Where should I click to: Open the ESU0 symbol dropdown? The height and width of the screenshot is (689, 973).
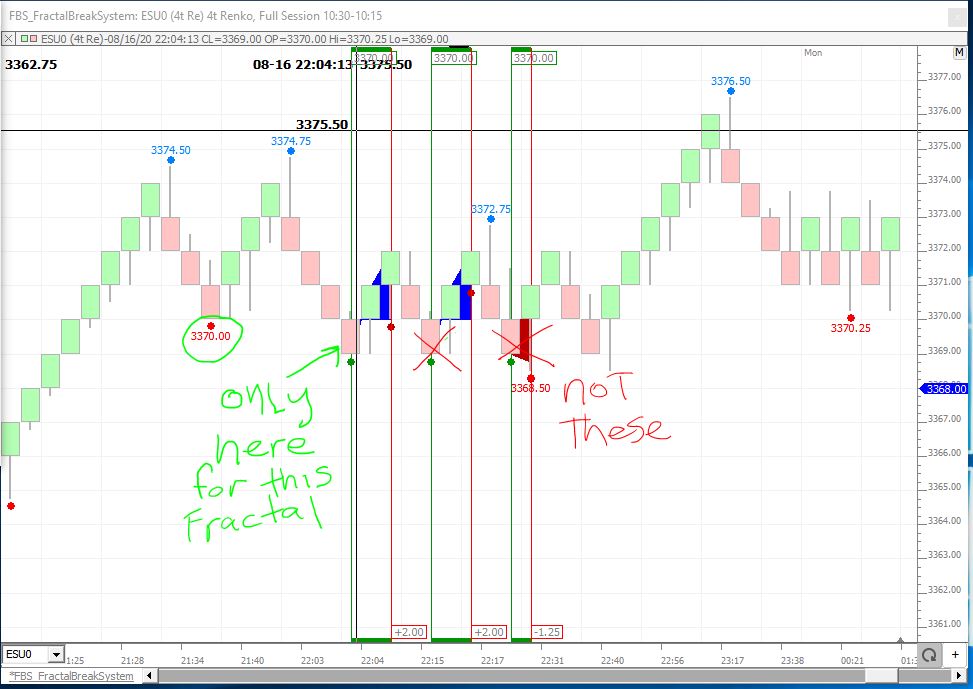[x=56, y=655]
